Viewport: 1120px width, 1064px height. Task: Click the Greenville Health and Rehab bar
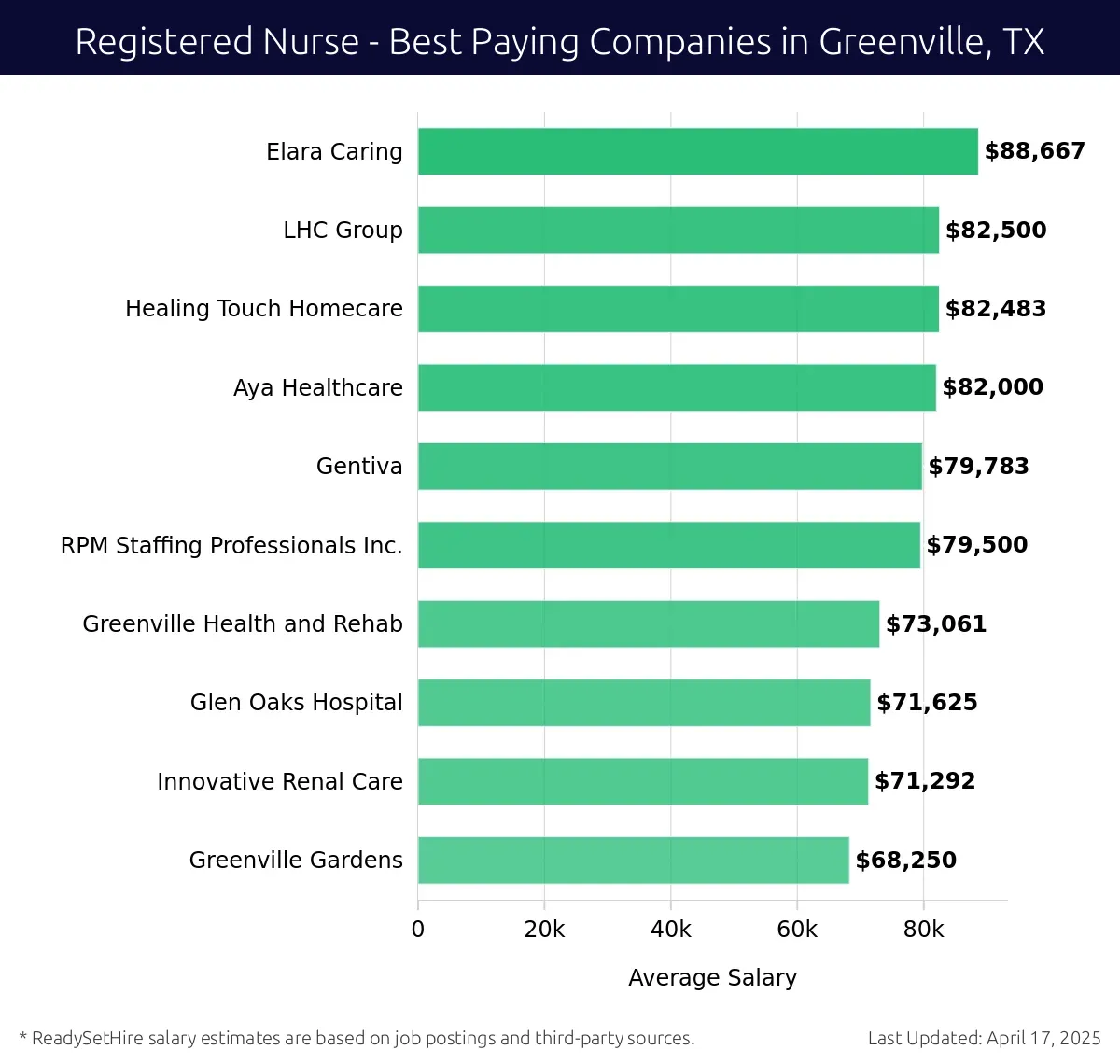(x=649, y=623)
